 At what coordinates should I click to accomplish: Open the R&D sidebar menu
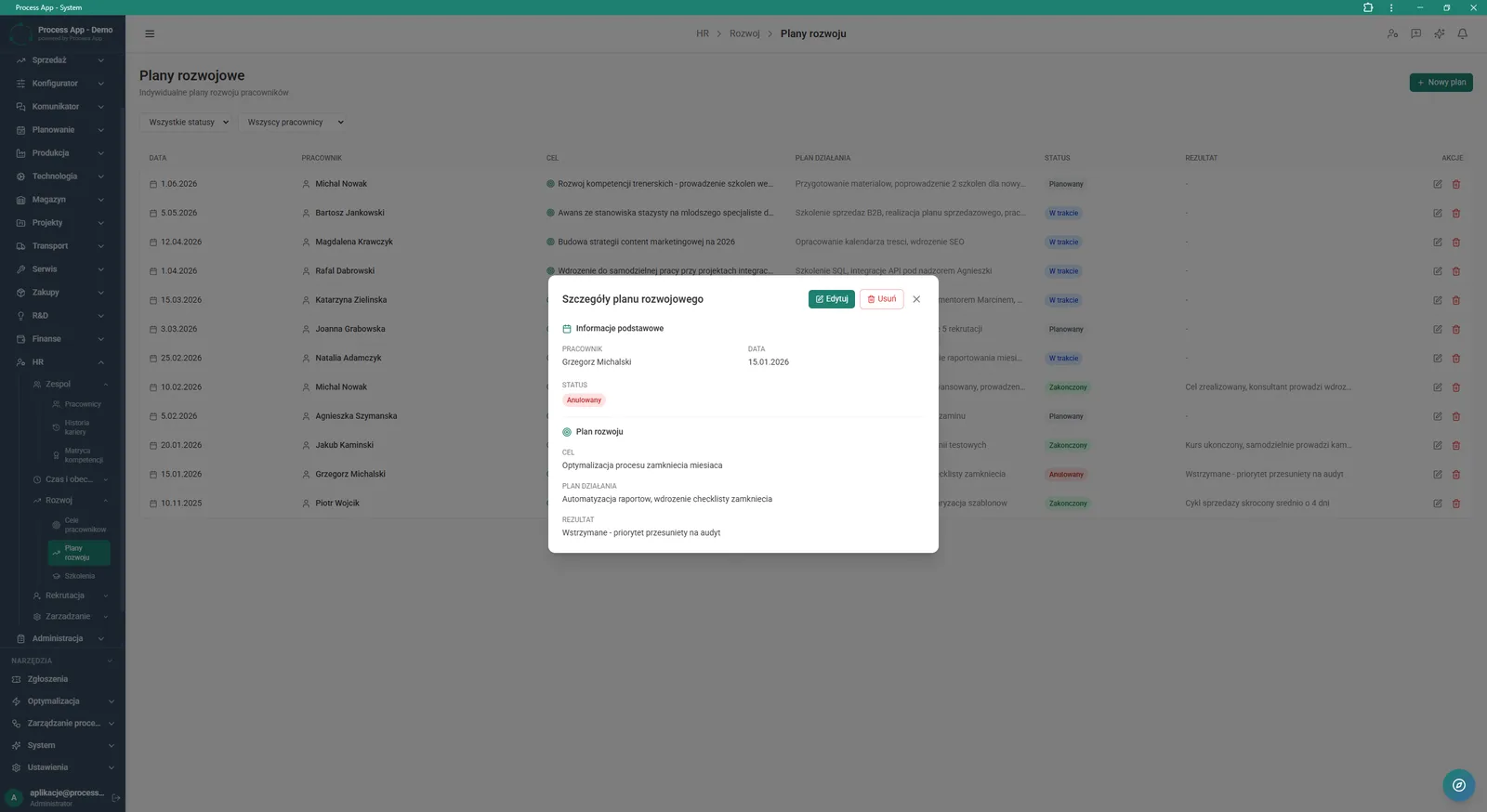60,316
